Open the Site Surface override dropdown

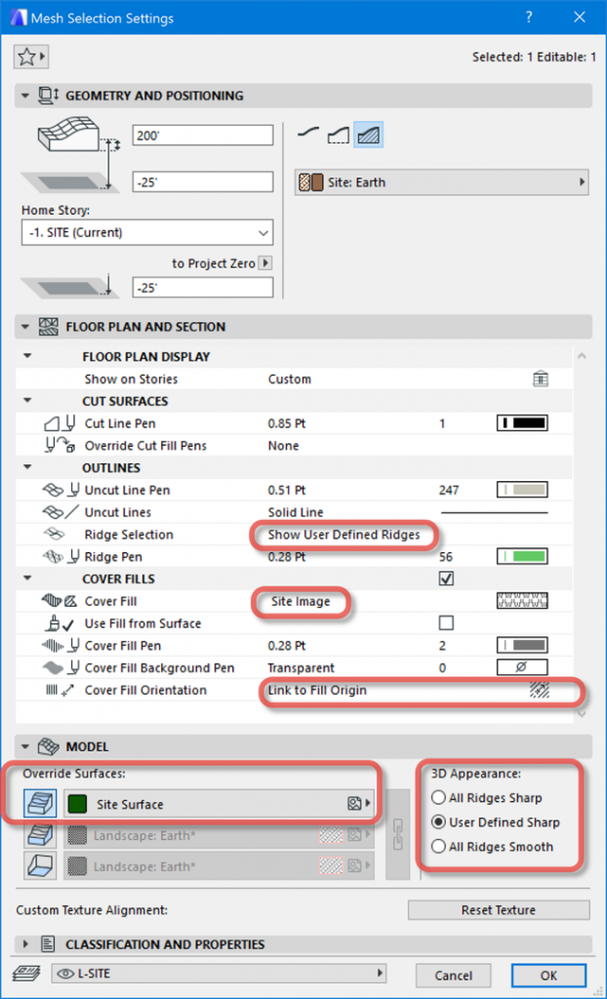(x=218, y=803)
